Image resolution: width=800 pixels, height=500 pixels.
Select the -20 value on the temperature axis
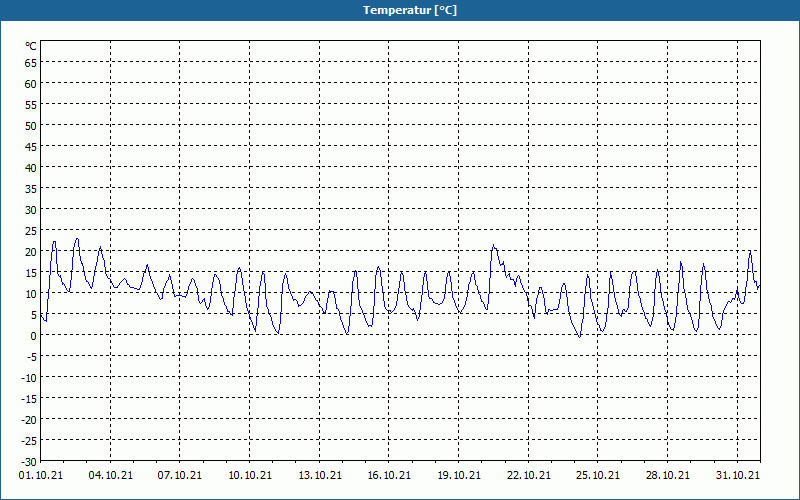pos(29,419)
